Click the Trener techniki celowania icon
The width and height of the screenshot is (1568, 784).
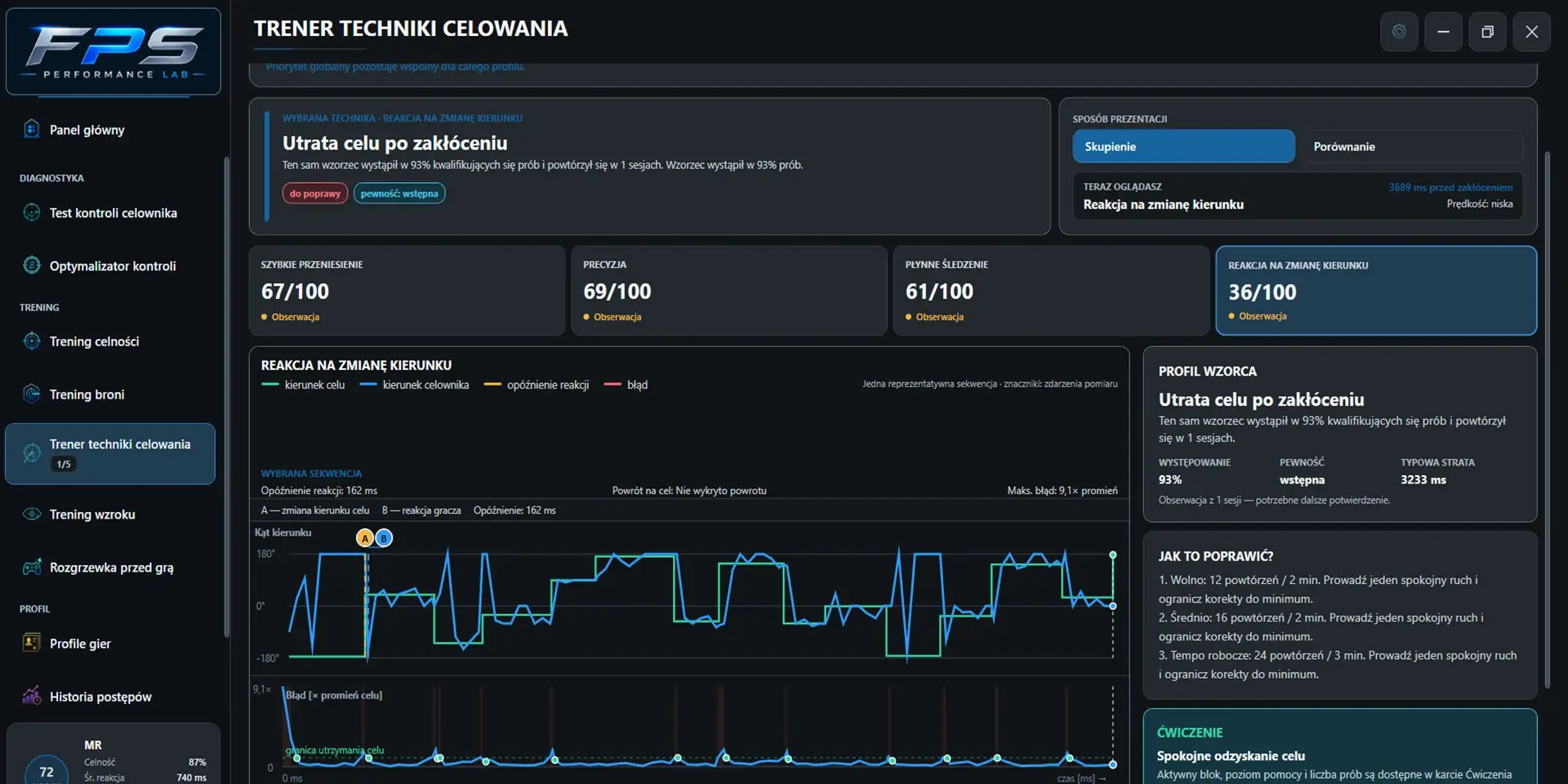31,453
